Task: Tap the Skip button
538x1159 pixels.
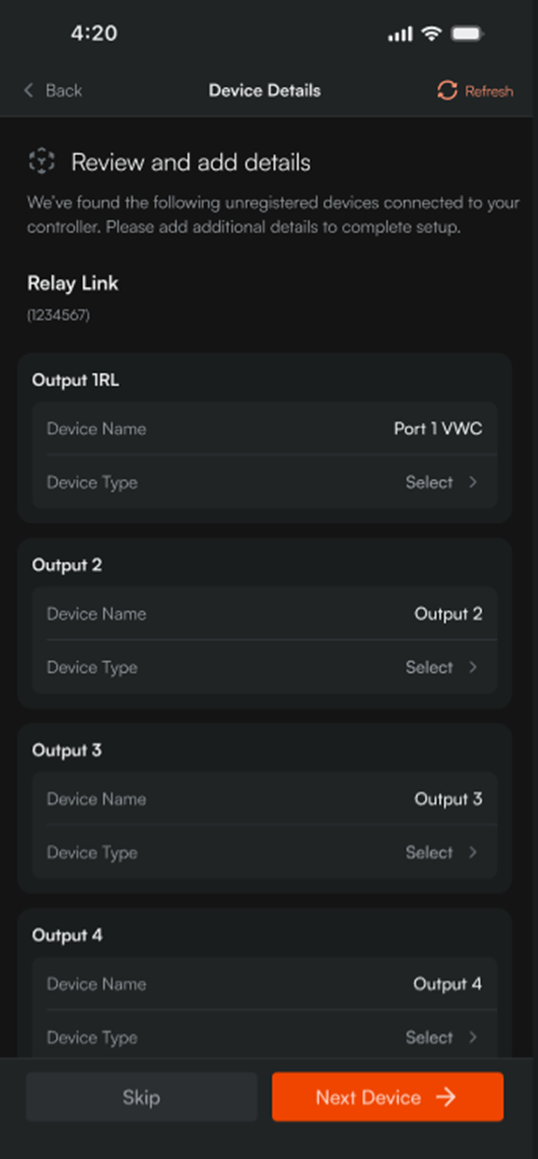Action: [141, 1097]
